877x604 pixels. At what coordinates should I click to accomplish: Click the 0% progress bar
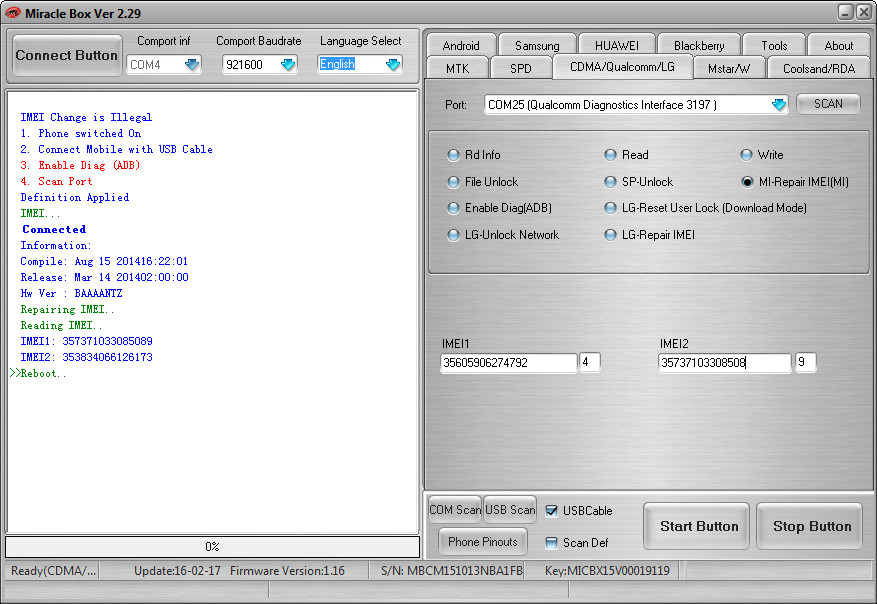(x=213, y=546)
